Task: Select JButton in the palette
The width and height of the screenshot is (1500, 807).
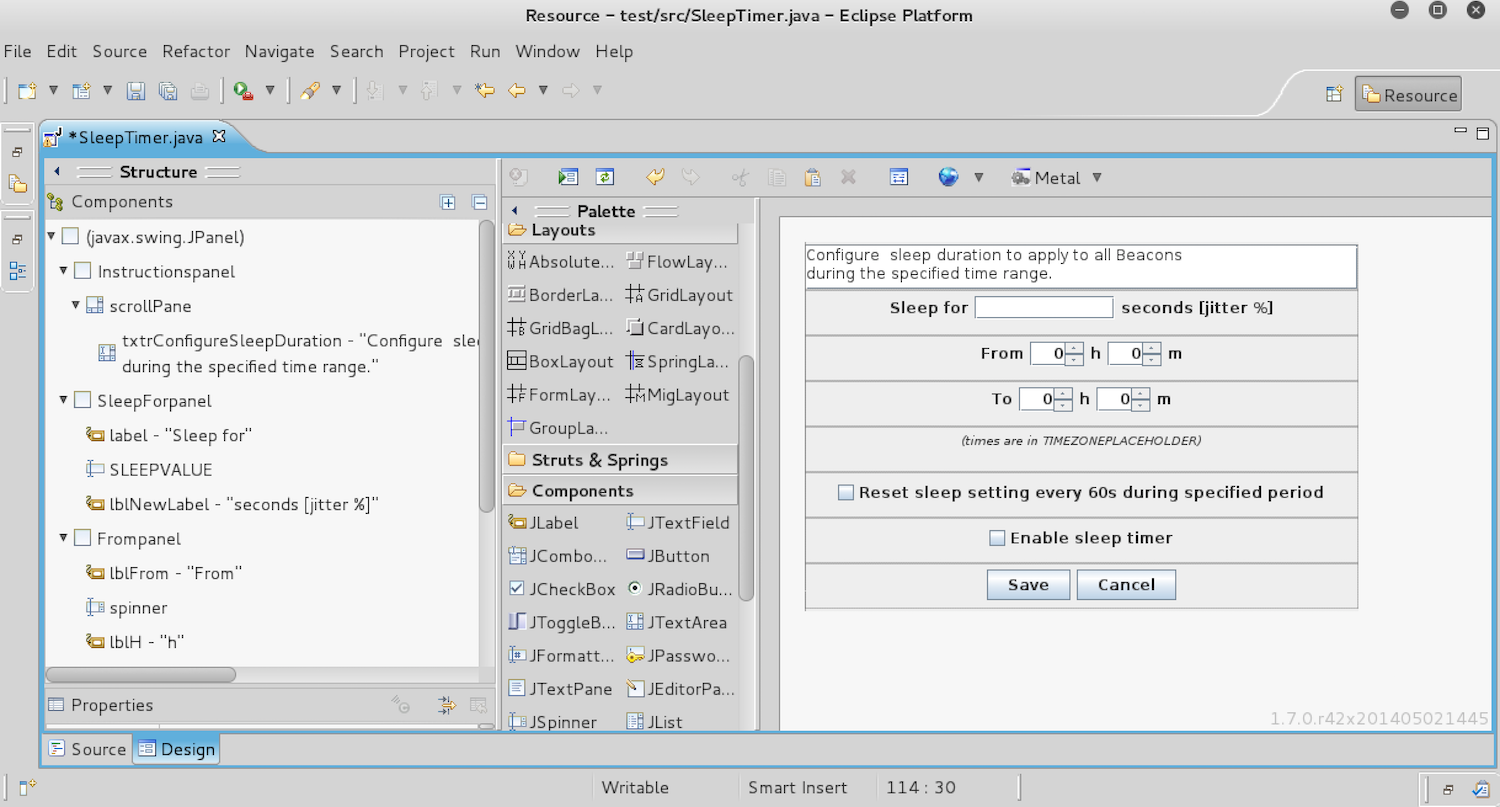Action: 668,556
